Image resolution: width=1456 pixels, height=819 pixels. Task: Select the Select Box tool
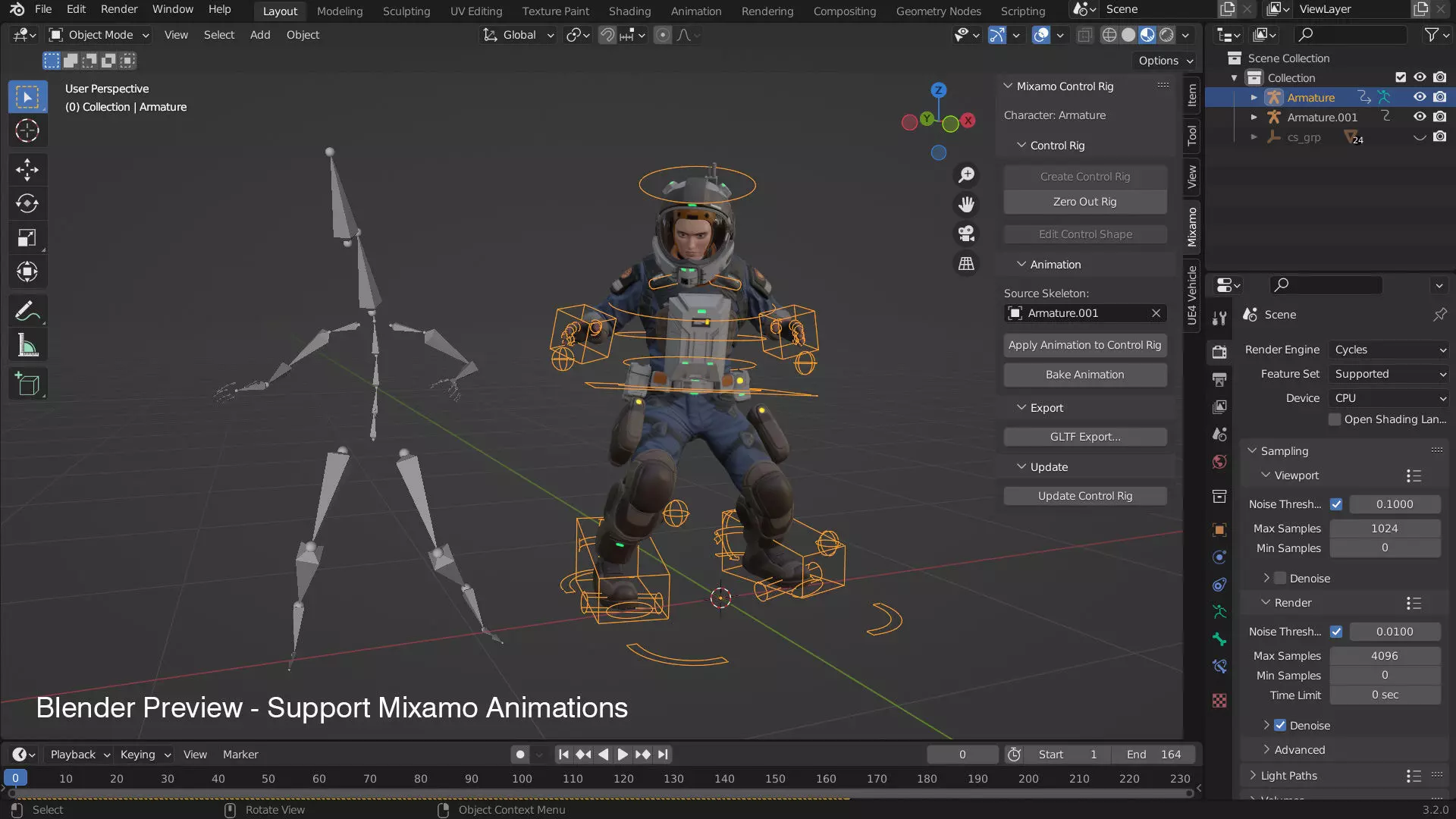click(27, 97)
